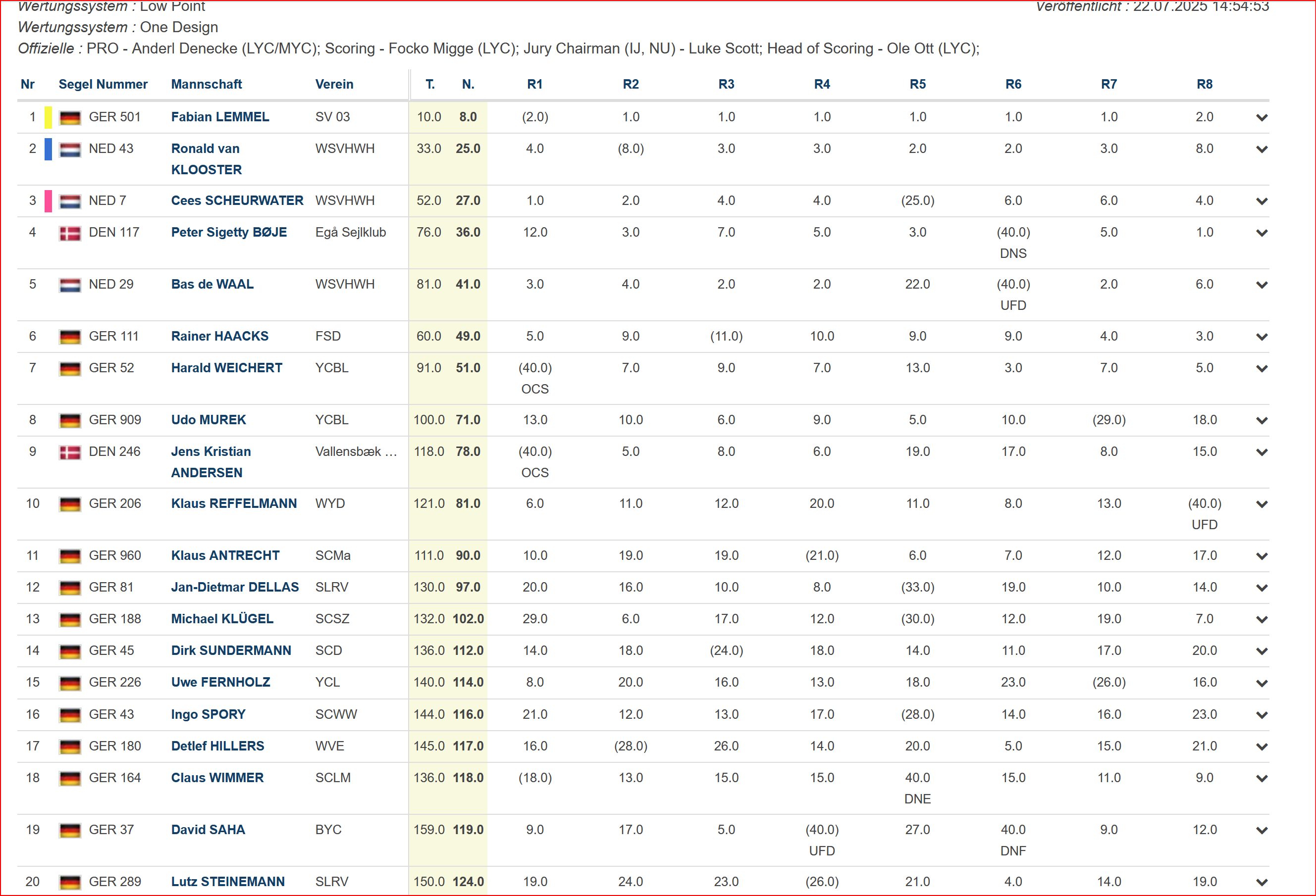The height and width of the screenshot is (896, 1316).
Task: Expand details for Peter Sigetty BØJE row
Action: tap(1261, 233)
